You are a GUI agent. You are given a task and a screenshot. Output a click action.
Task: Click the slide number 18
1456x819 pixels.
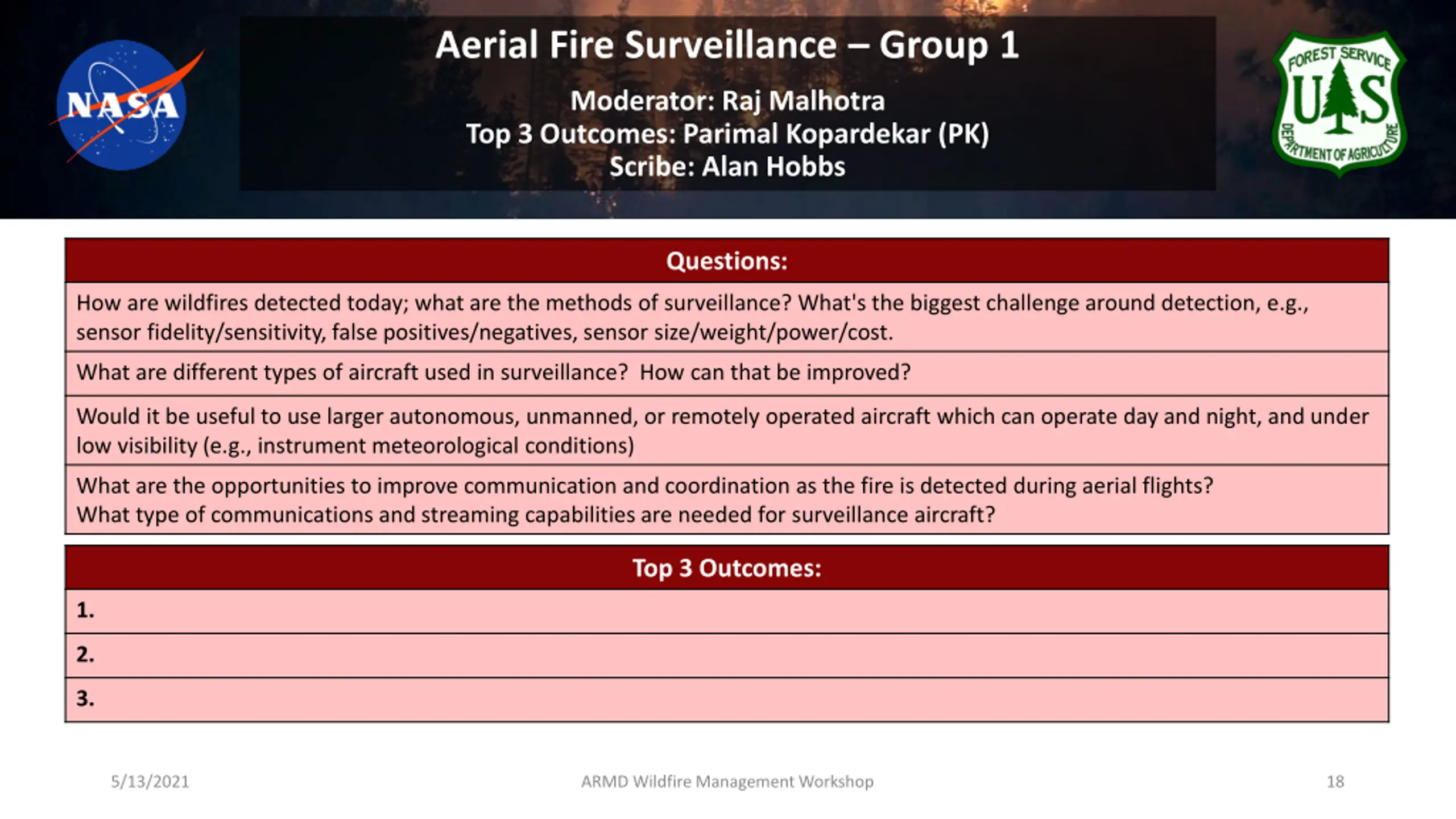[x=1335, y=781]
